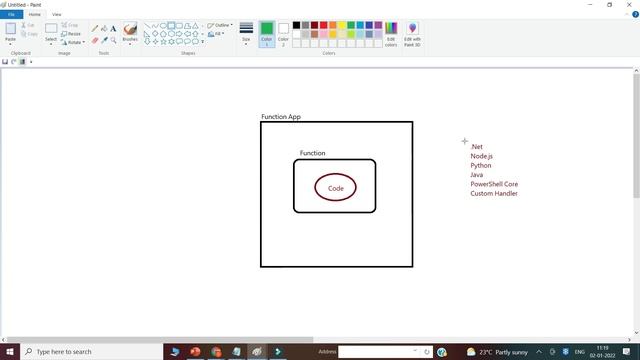Open the notification center icon
Screen dimensions: 640x360
(627, 351)
